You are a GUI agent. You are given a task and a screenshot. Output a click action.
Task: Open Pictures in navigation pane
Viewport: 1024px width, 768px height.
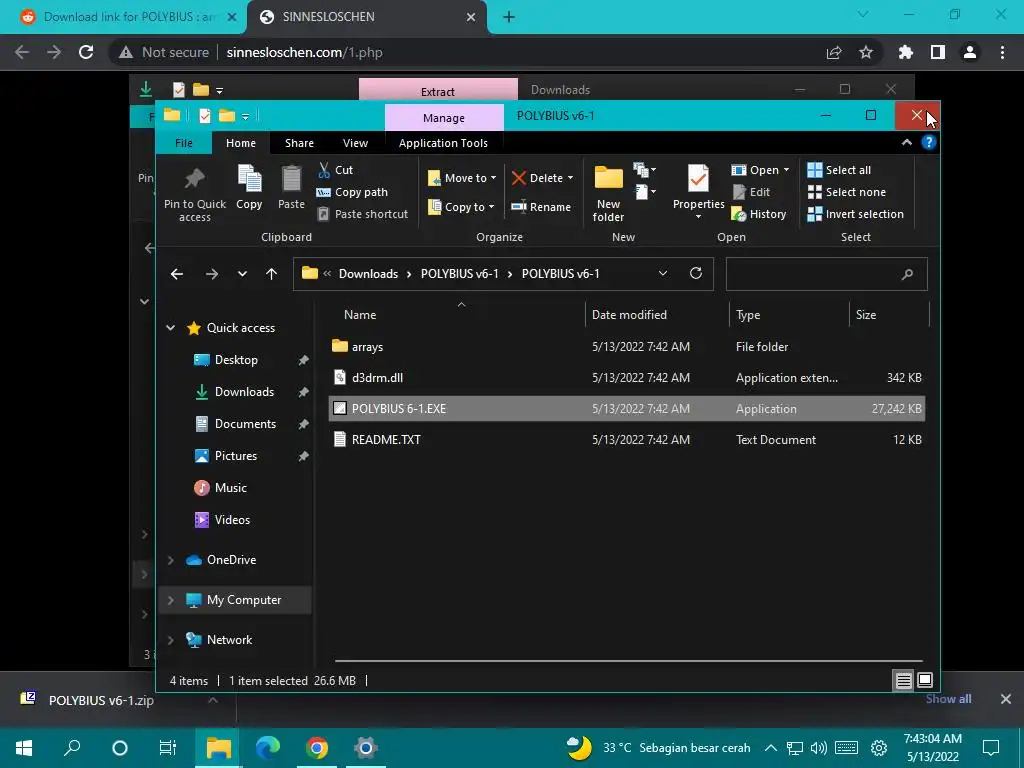236,456
